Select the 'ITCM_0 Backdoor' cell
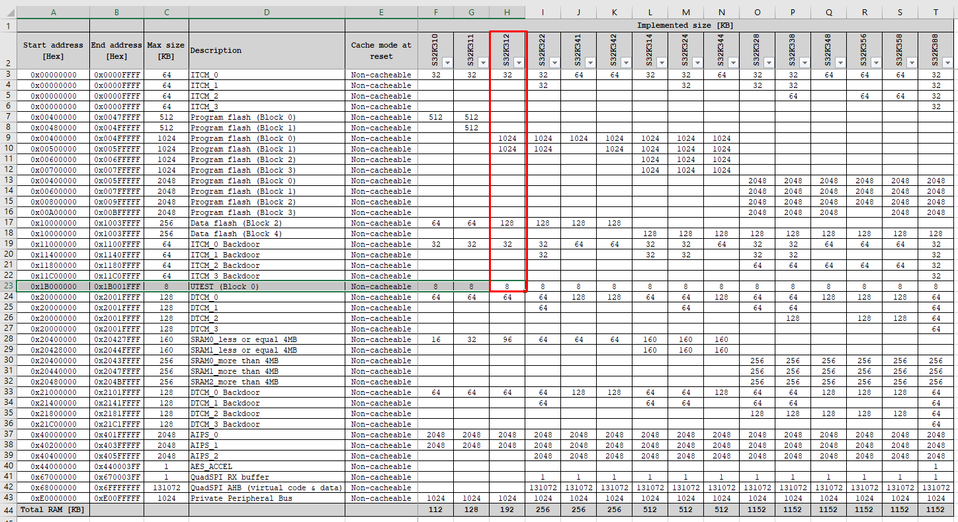The height and width of the screenshot is (522, 958). coord(267,244)
